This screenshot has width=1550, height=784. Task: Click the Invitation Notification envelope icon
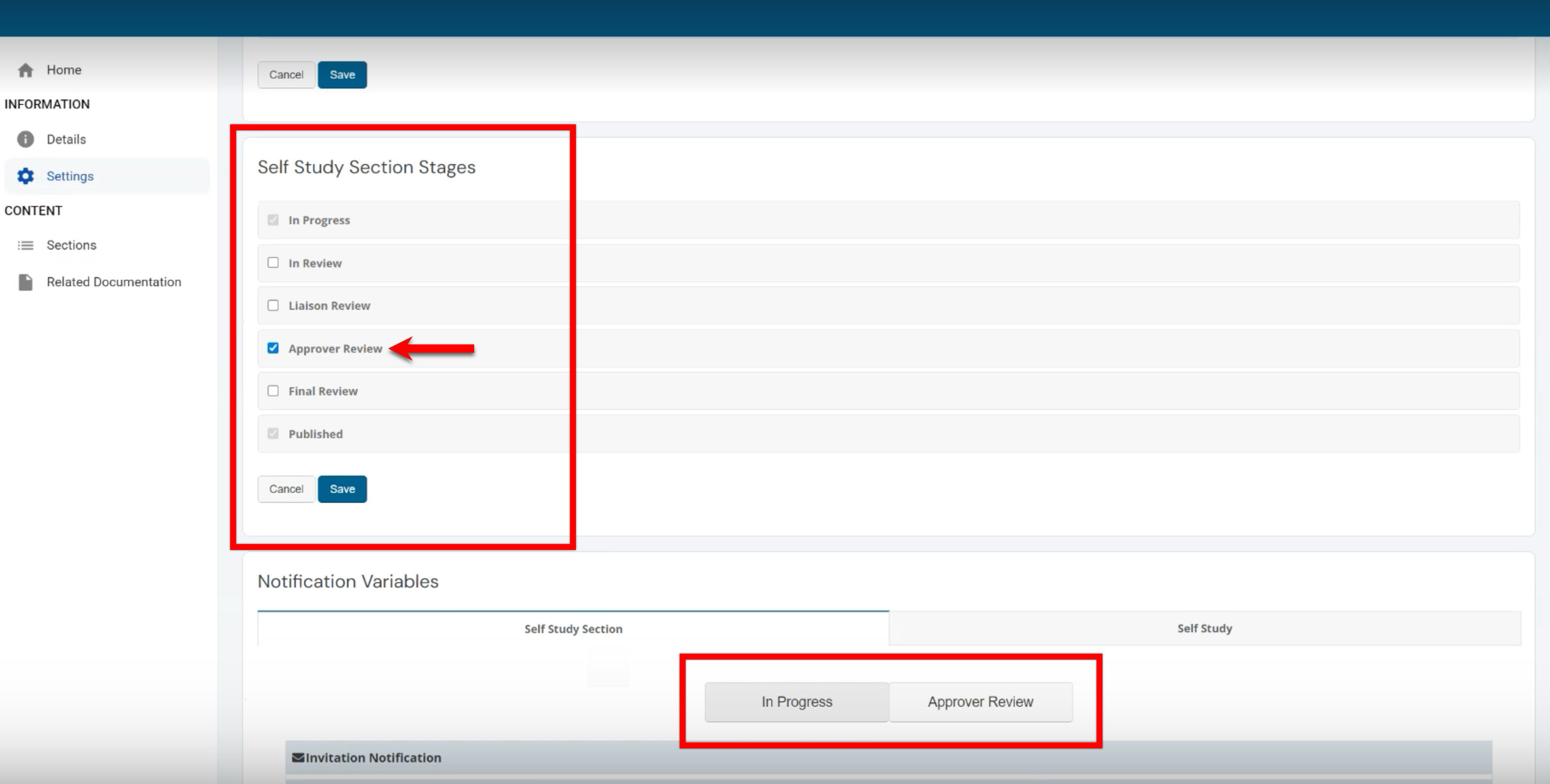[297, 757]
